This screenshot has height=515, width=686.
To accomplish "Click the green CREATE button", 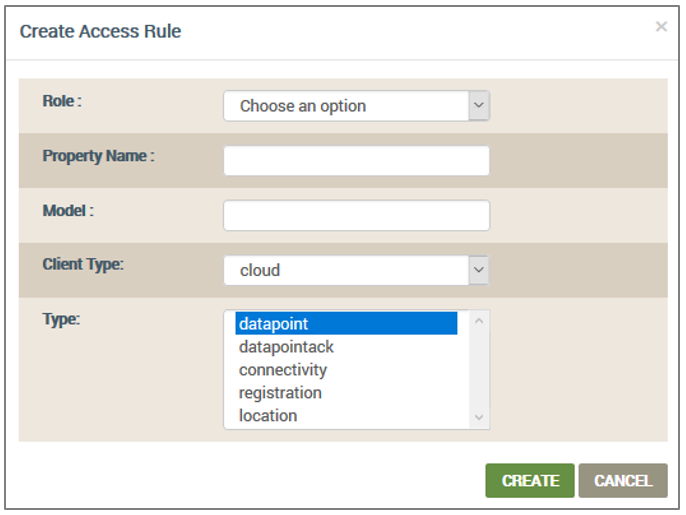I will [x=530, y=480].
